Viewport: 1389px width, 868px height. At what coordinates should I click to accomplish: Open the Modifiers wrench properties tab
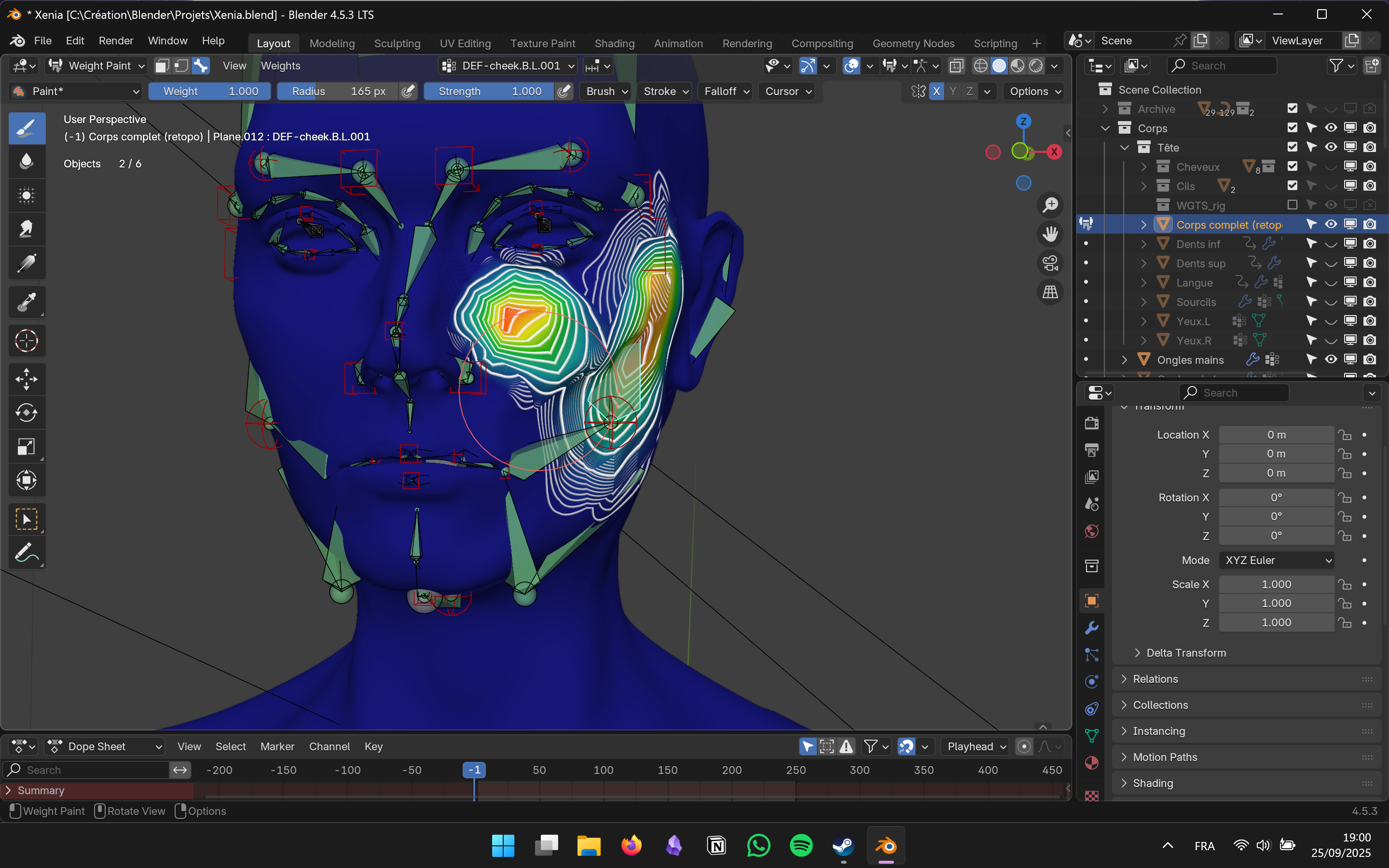click(1092, 628)
